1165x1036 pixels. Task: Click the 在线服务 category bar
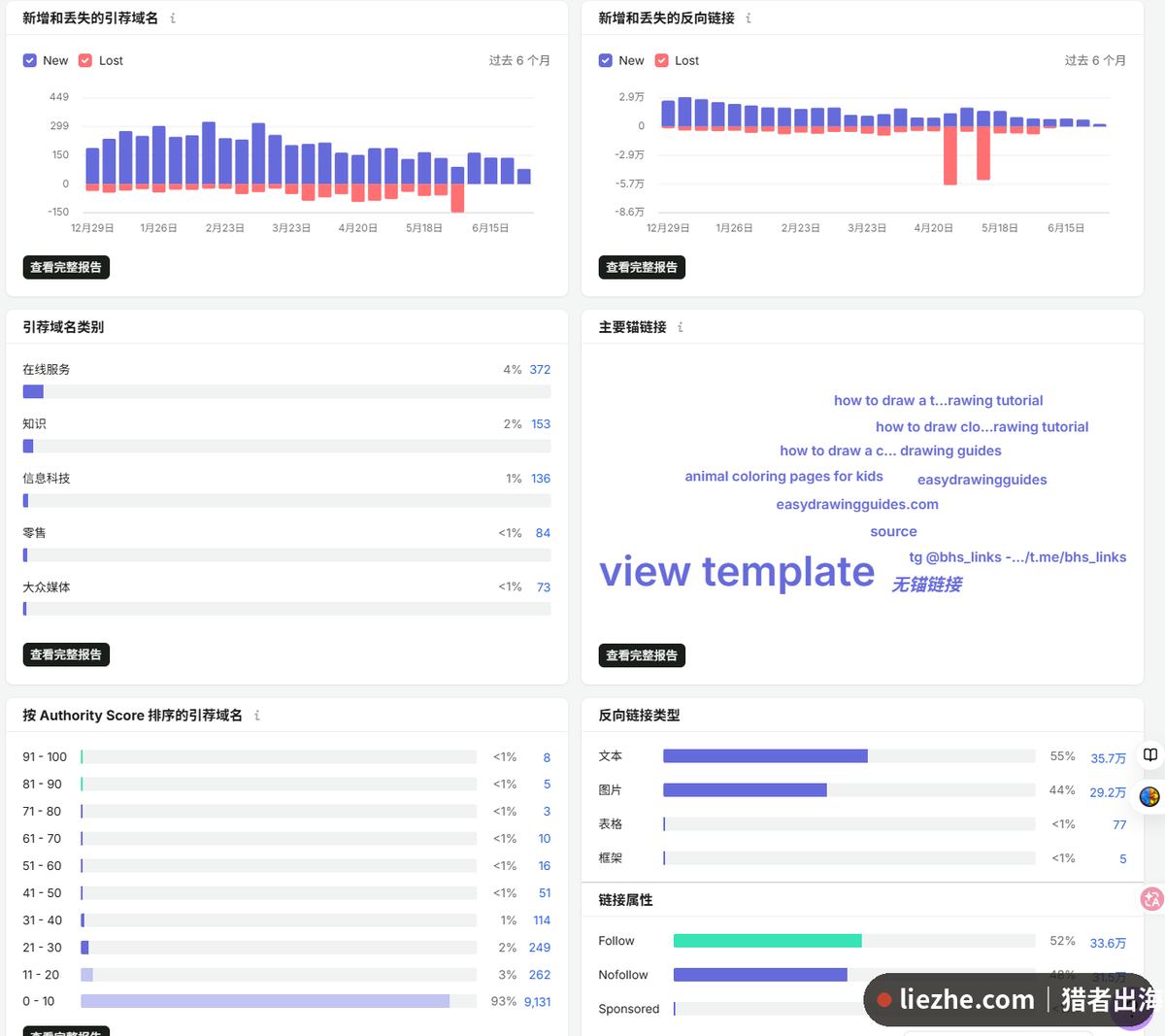click(286, 391)
